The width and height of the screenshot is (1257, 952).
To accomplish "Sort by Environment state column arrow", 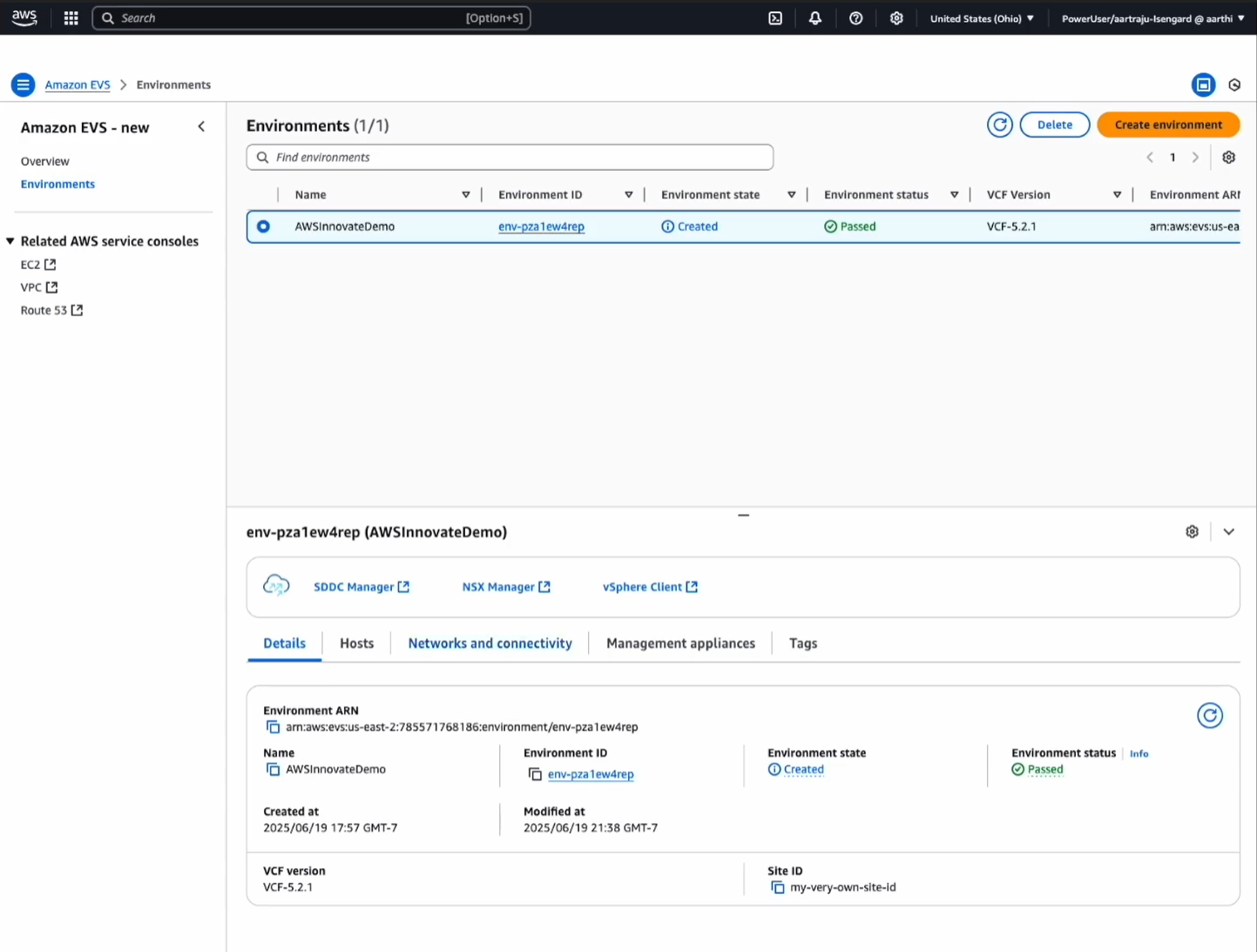I will pos(792,195).
